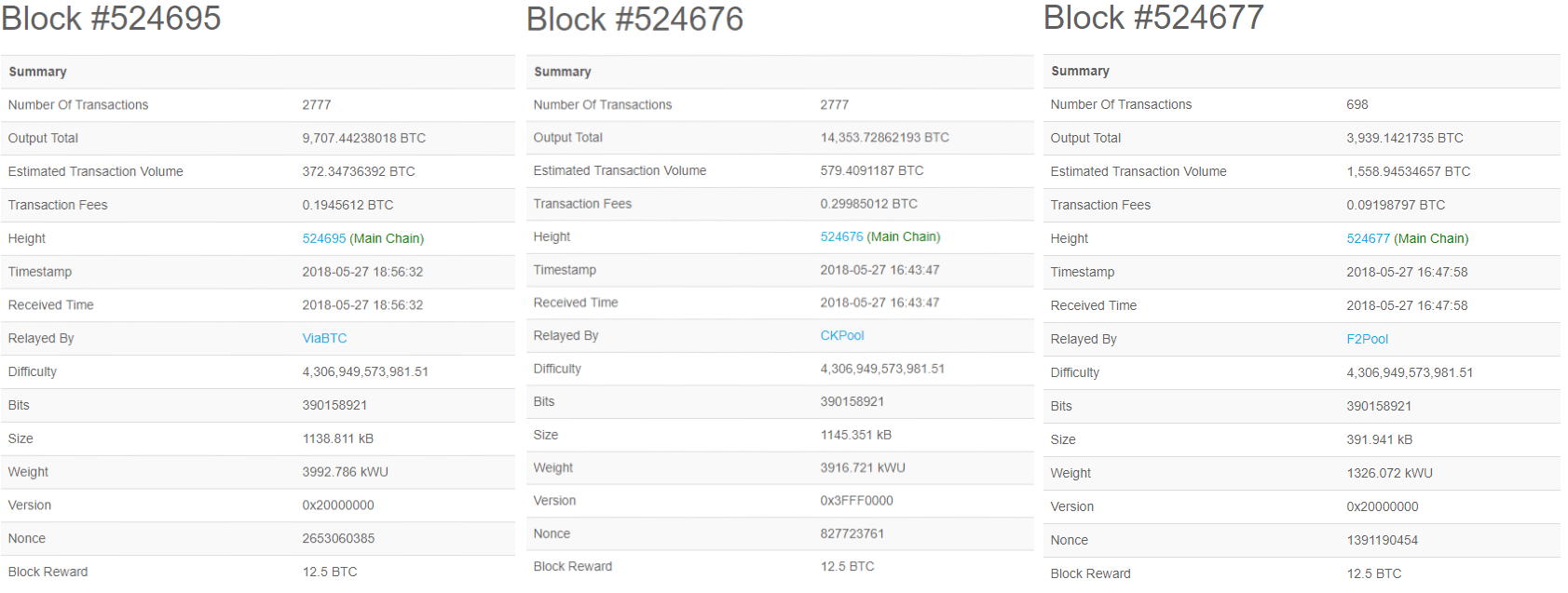Click timestamp 2018-05-27 18:56:32 value
The width and height of the screenshot is (1568, 593).
point(362,272)
